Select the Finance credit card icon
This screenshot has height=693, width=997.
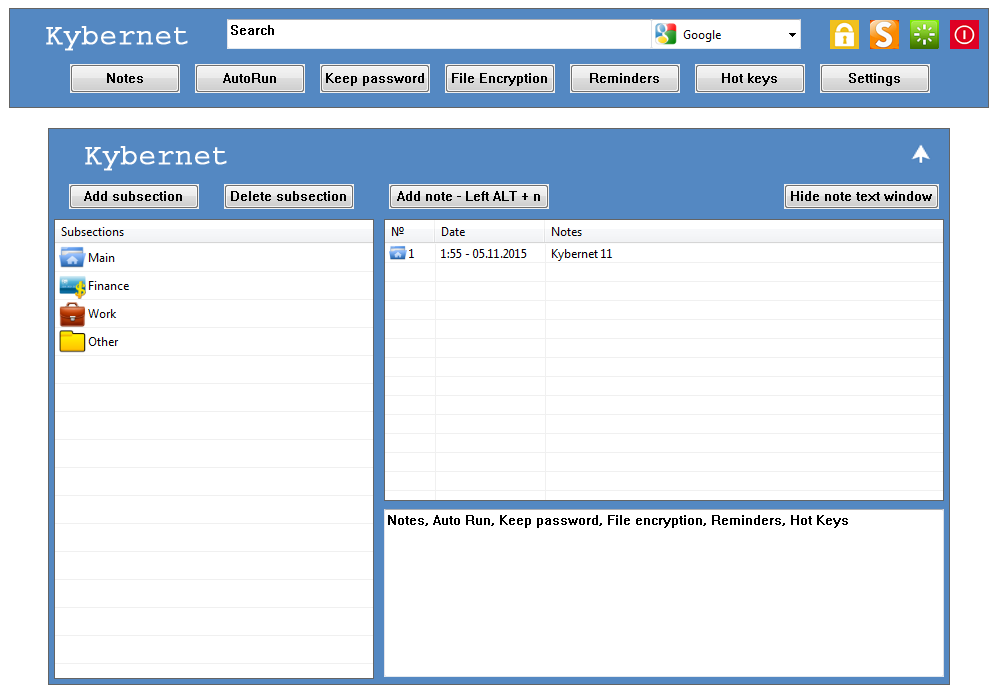tap(72, 286)
